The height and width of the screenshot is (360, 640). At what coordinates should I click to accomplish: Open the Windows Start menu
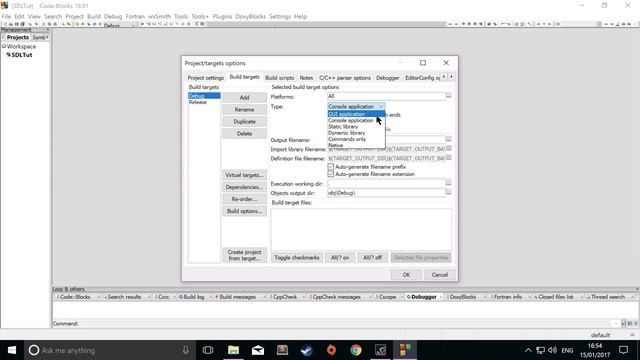(12, 350)
